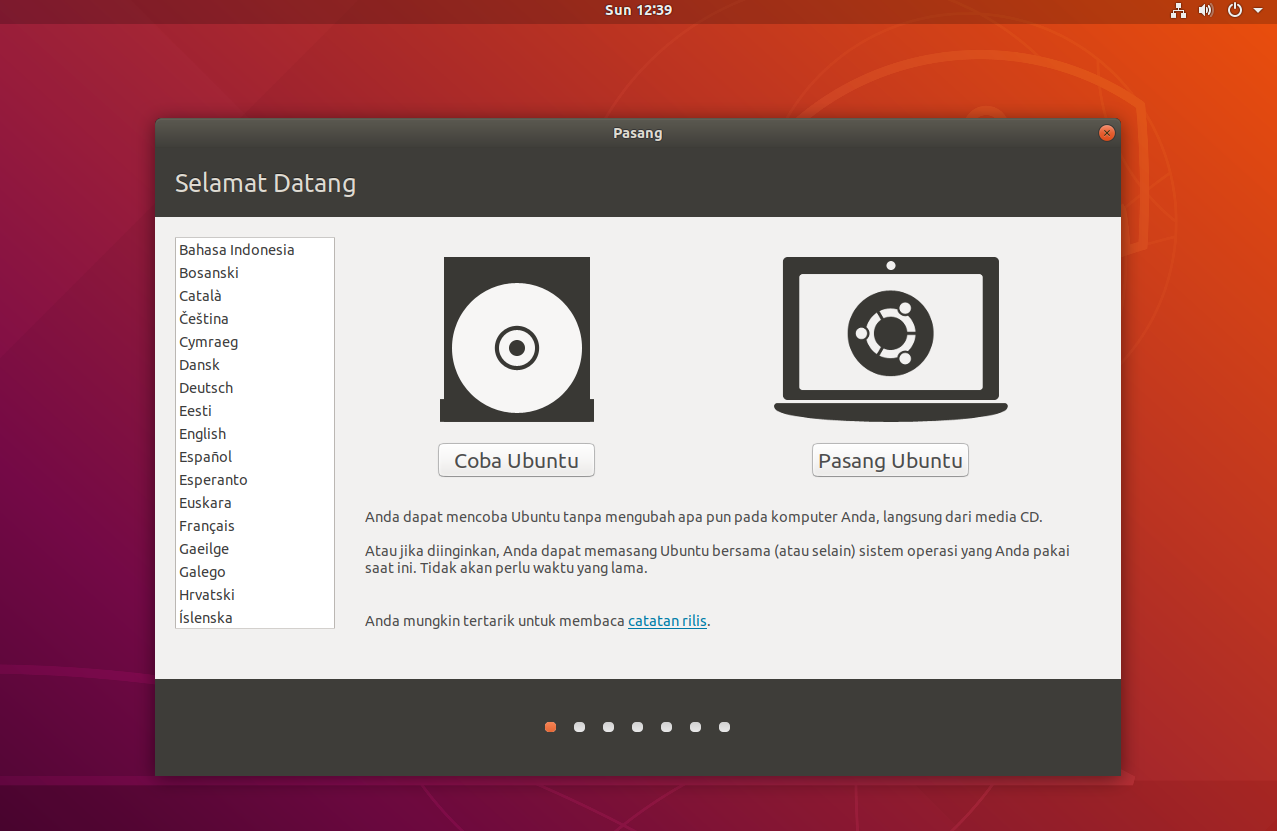Viewport: 1277px width, 831px height.
Task: Open the clock showing Sun 12:39
Action: [638, 10]
